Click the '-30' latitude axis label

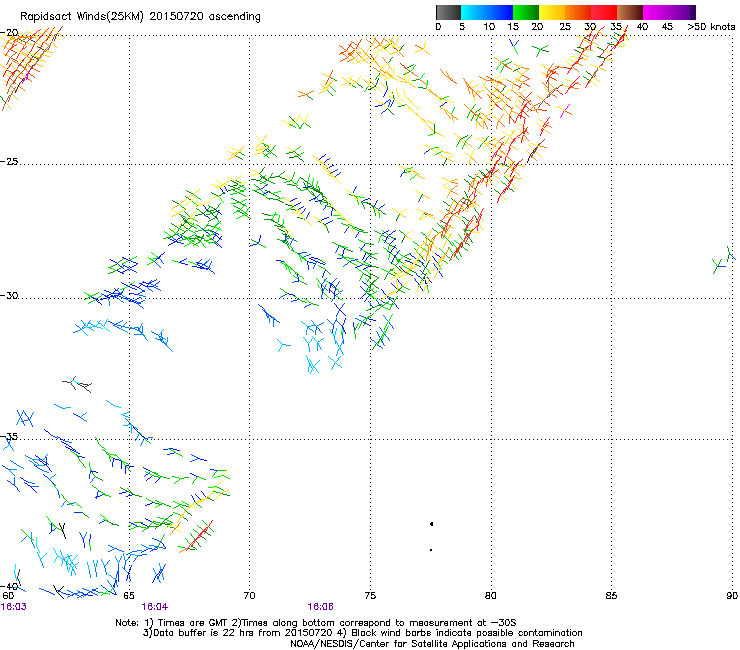click(x=9, y=295)
